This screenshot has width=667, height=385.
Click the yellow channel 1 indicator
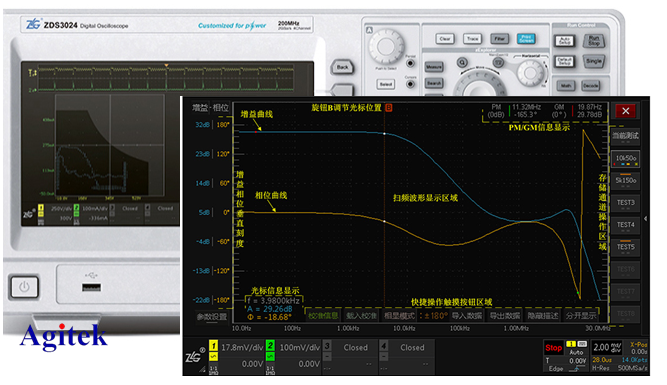(213, 345)
